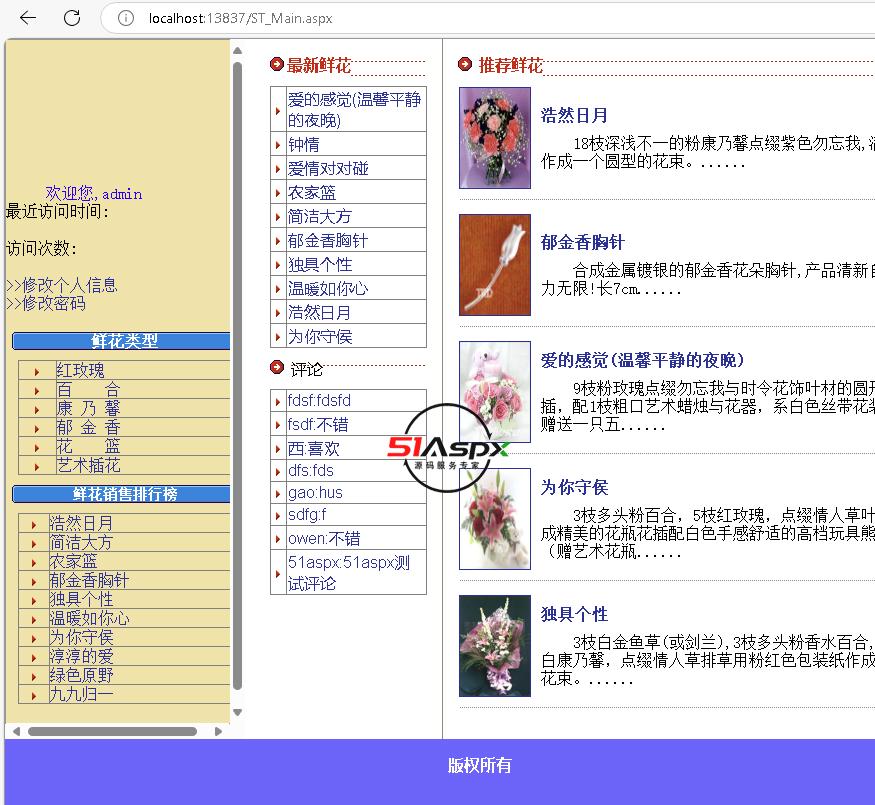The image size is (875, 805).
Task: Click the red arrow icon beside 评论
Action: click(x=277, y=367)
